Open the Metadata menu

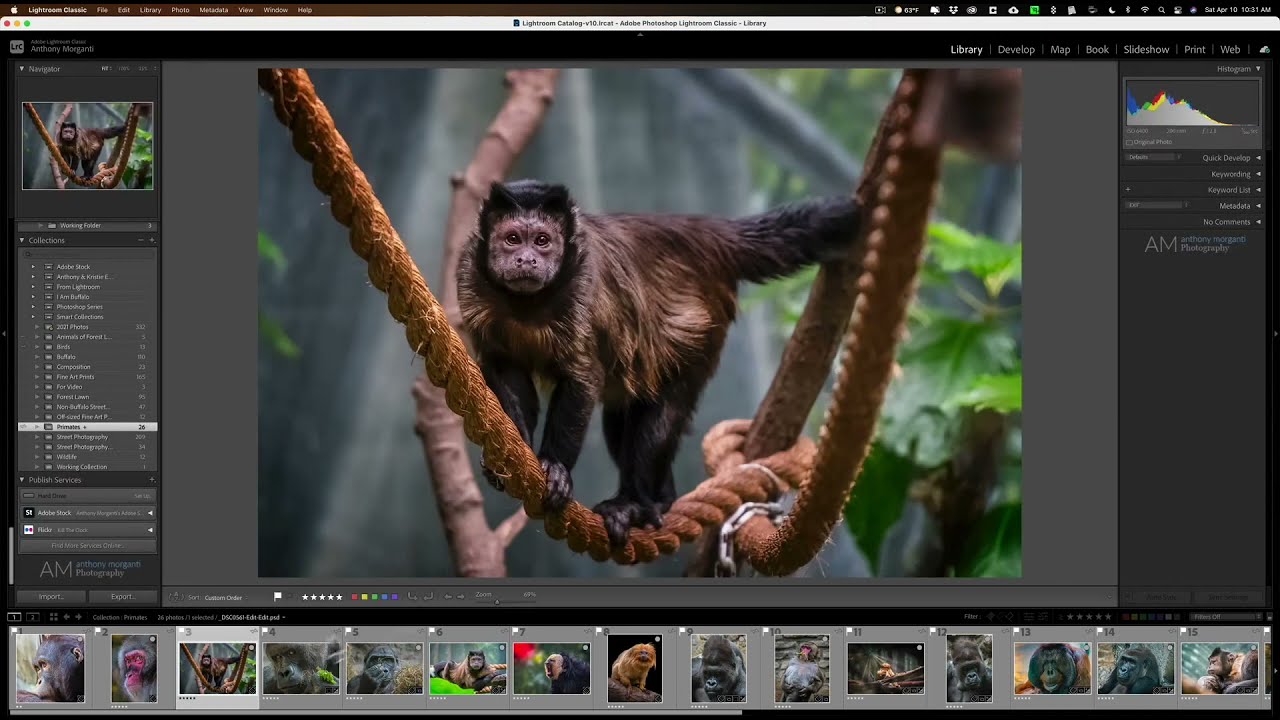pos(213,10)
